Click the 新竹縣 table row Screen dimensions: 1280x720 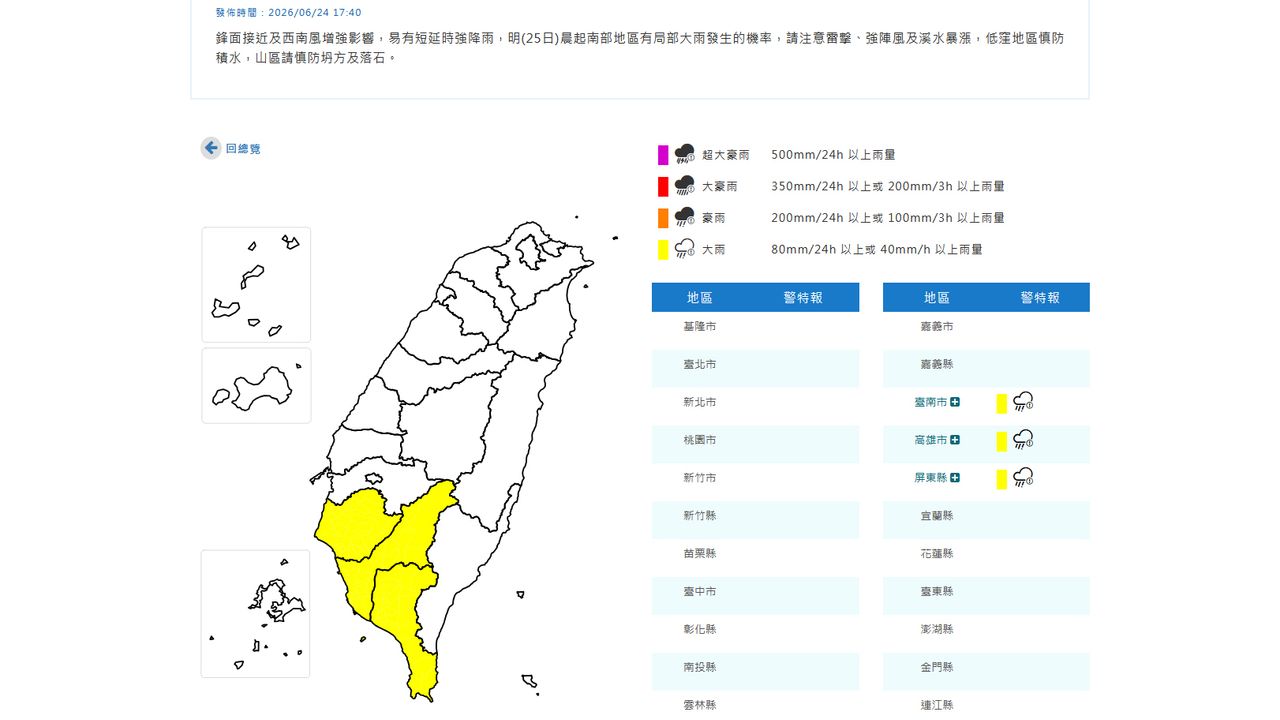(x=755, y=520)
